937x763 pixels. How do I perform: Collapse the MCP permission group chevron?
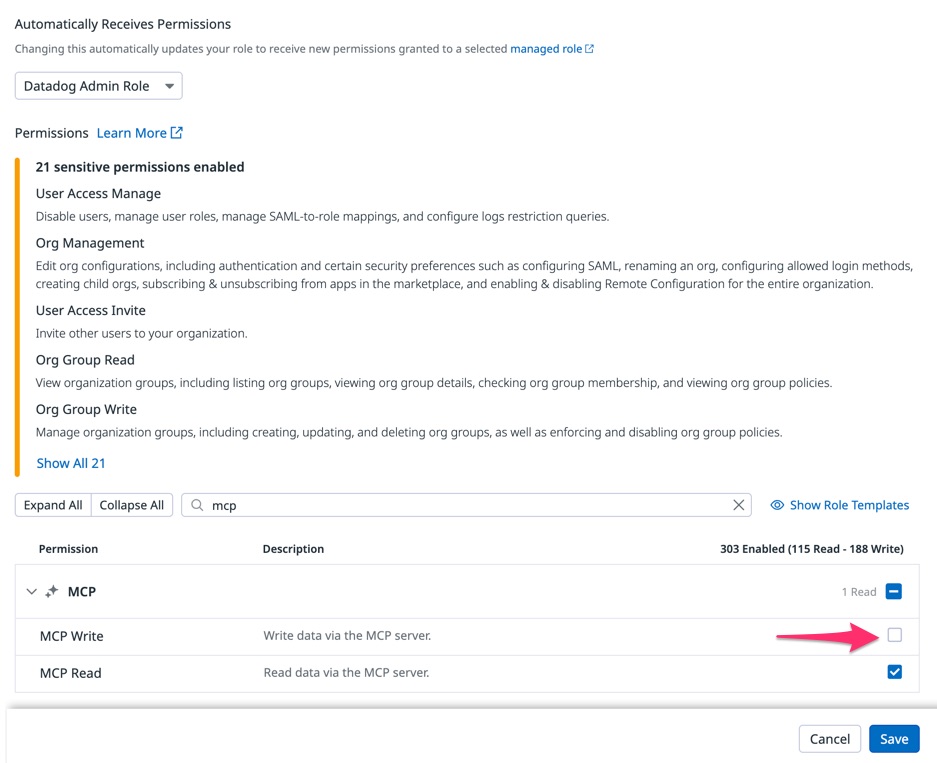point(31,591)
